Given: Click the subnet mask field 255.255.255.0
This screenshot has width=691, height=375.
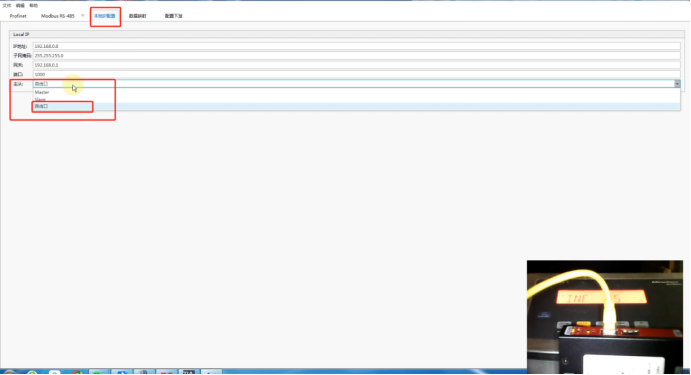Looking at the screenshot, I should click(357, 56).
